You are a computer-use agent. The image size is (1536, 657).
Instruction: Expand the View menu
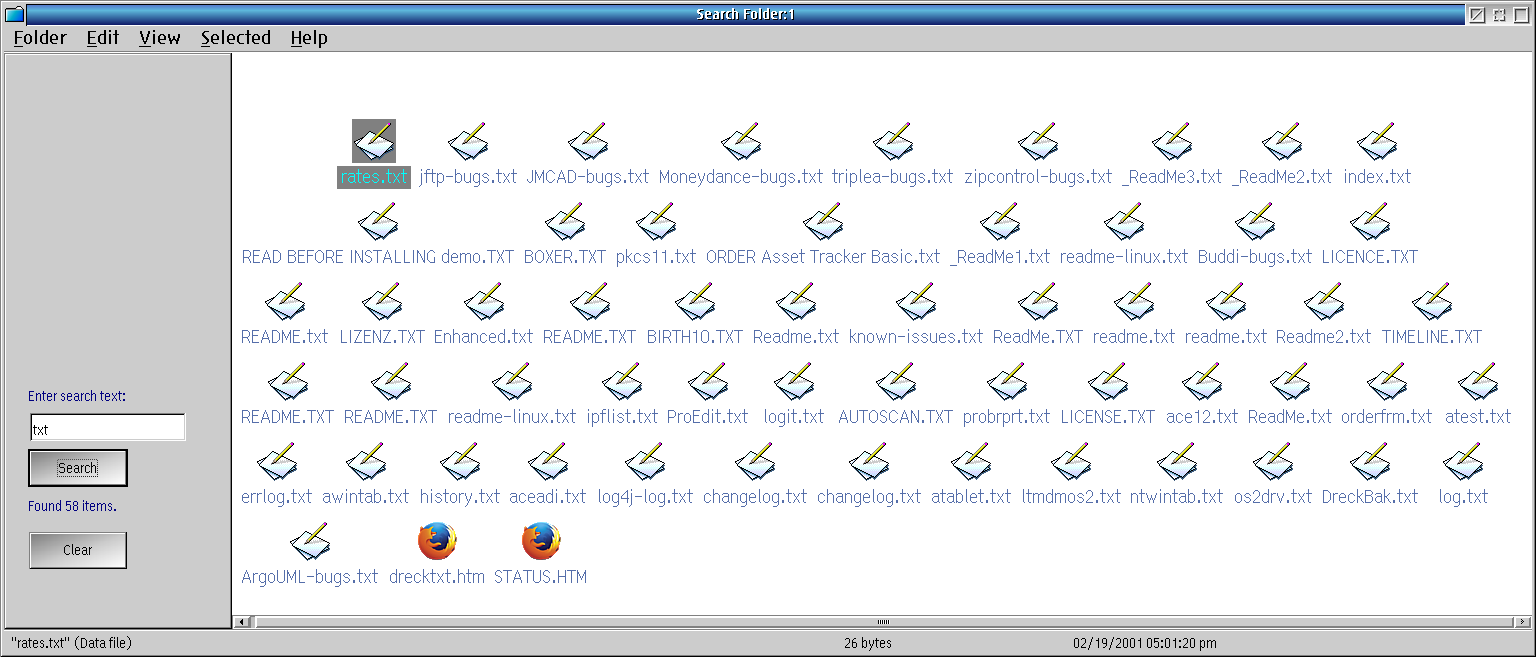coord(160,38)
